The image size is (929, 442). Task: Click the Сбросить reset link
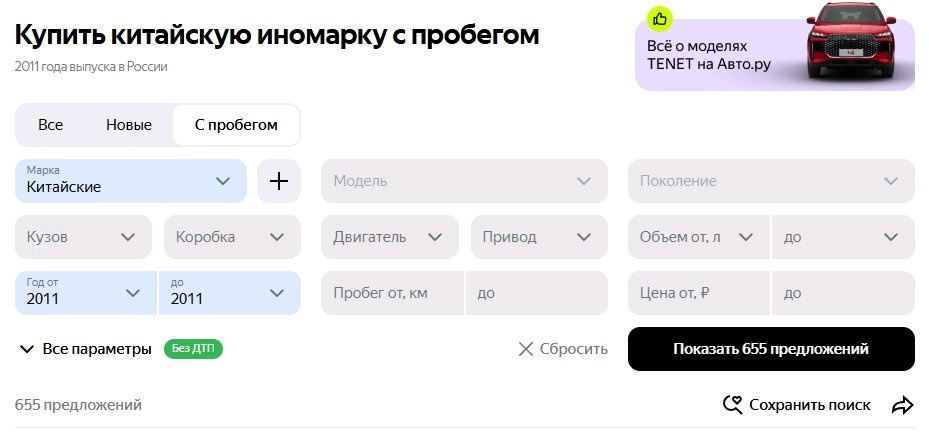(573, 349)
